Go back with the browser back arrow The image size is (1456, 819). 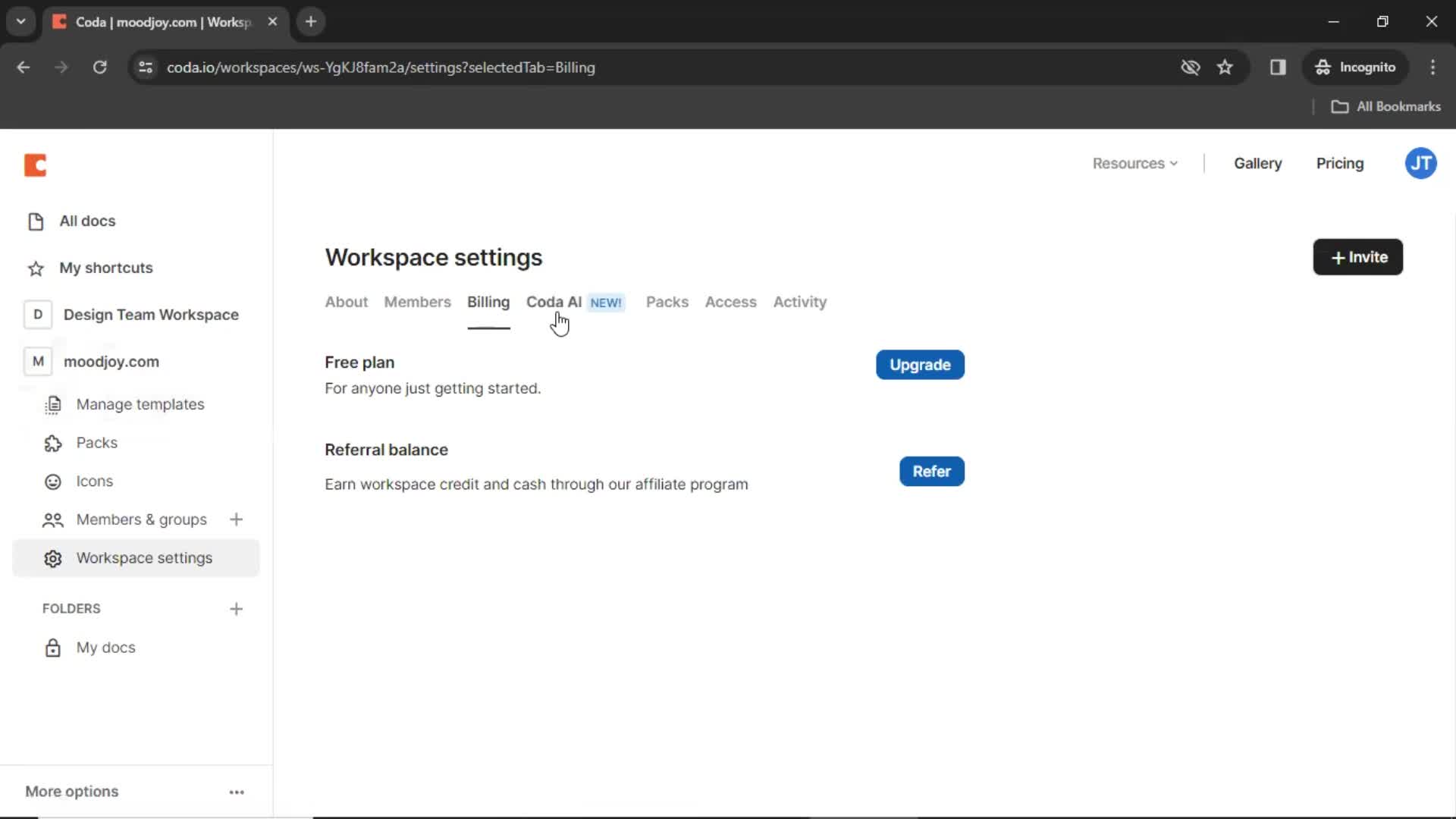click(24, 67)
